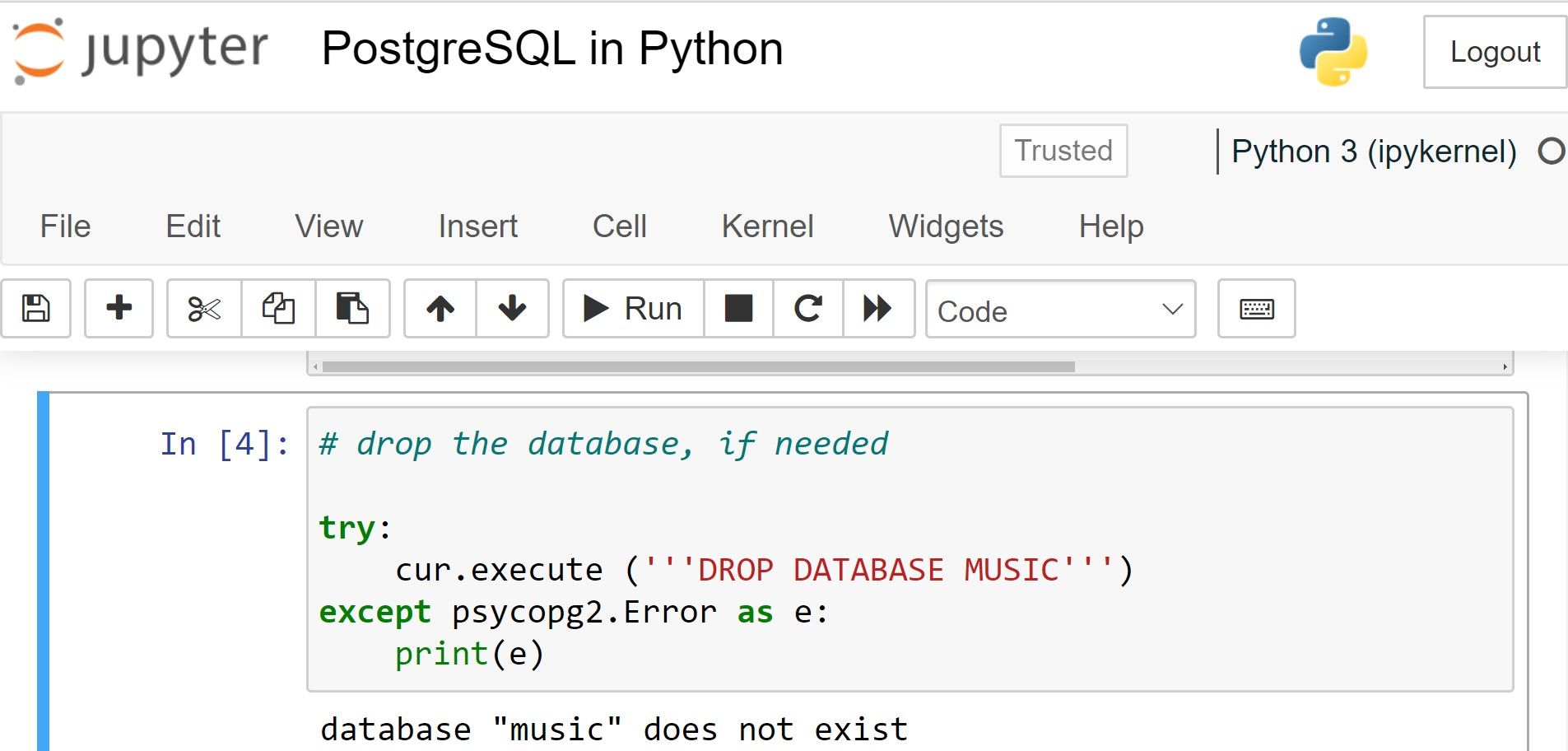The image size is (1568, 751).
Task: Copy the selected cell using the copy icon
Action: 277,309
